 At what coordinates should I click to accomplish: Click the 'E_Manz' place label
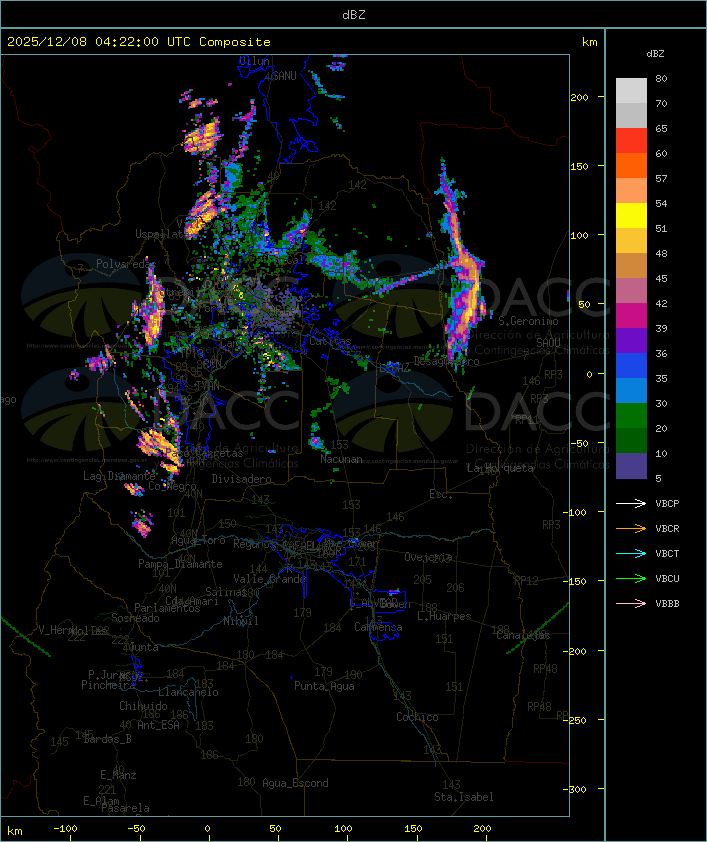pos(118,775)
